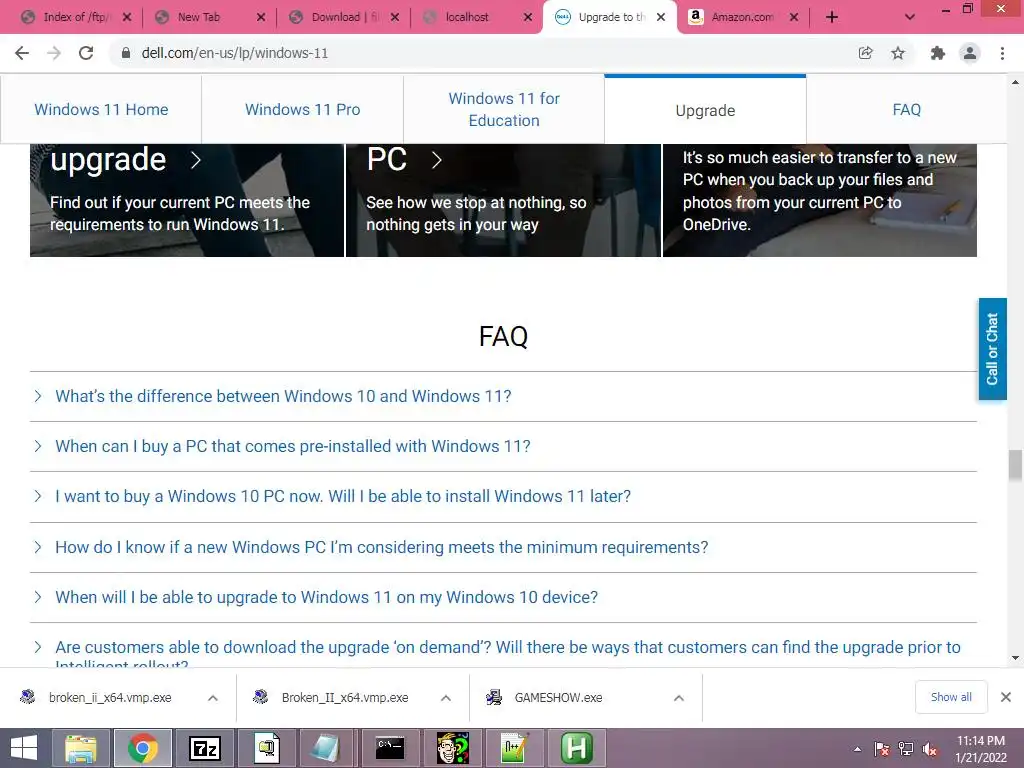The image size is (1024, 768).
Task: Expand the buy a Windows 10 PC now question
Action: [503, 496]
